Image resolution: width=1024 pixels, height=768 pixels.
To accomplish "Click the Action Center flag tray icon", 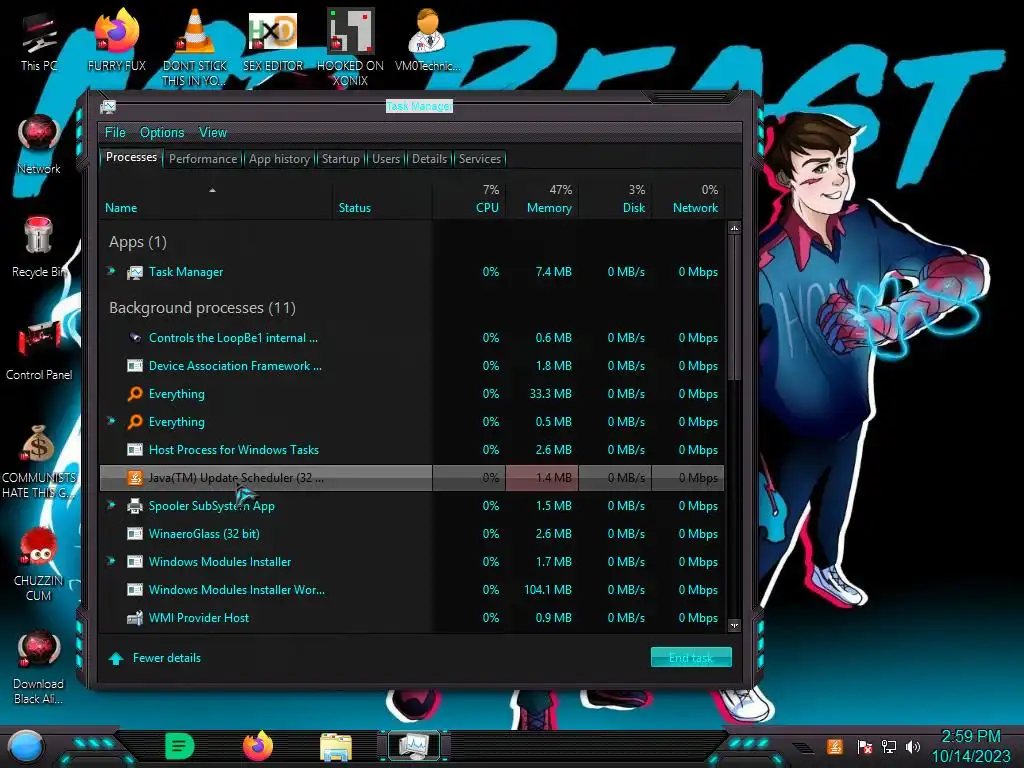I will pos(865,746).
